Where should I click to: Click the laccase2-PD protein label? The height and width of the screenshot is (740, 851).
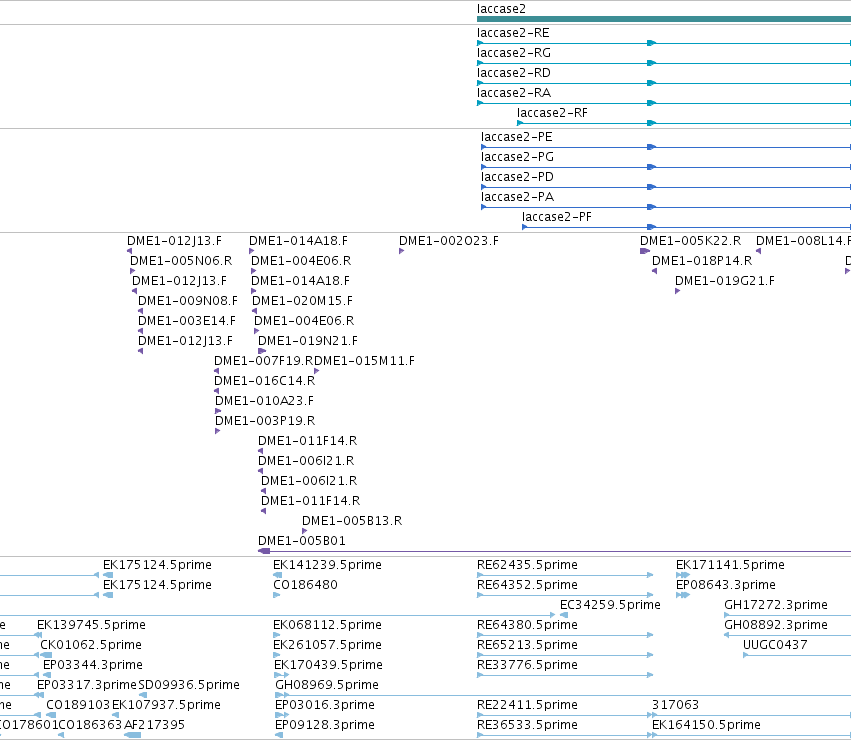point(517,177)
